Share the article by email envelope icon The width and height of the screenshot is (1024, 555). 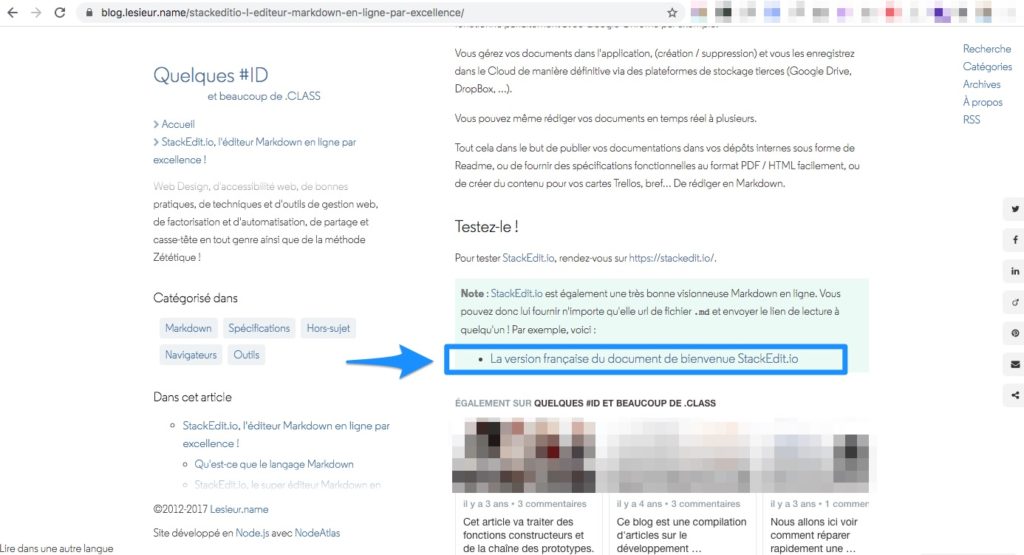(x=1015, y=364)
